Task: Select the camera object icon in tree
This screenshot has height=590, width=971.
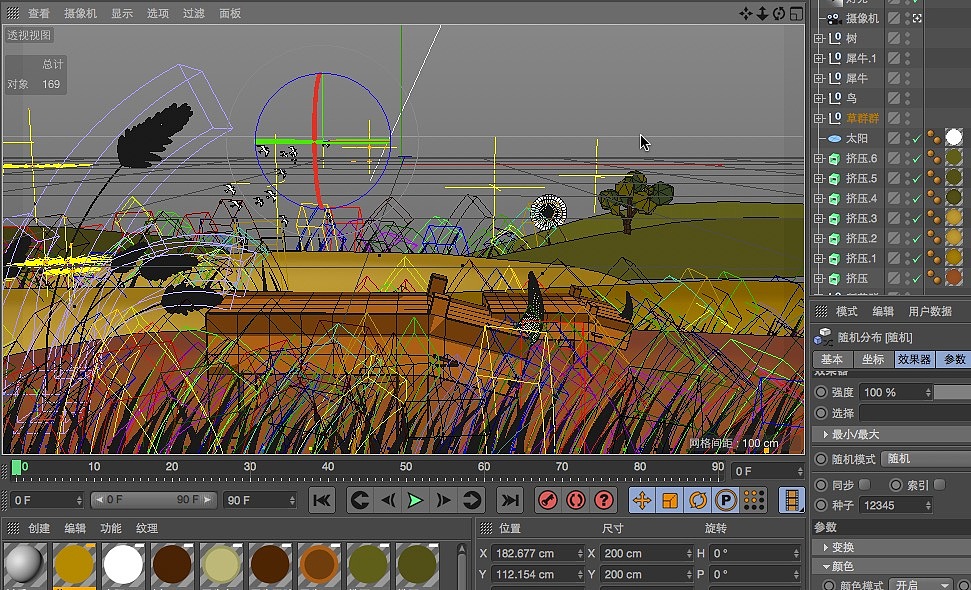Action: pos(834,19)
